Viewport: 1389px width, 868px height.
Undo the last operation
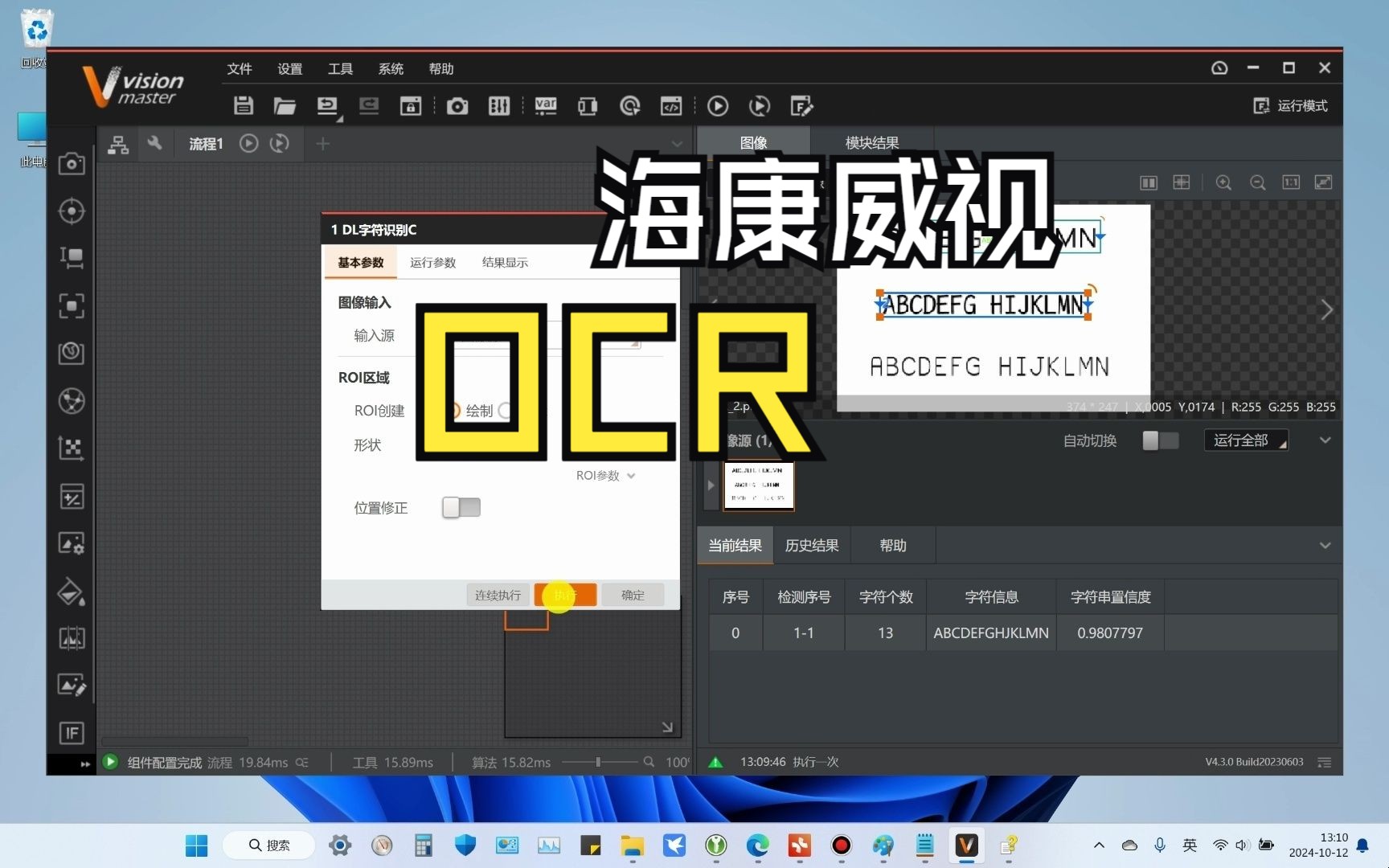[x=328, y=106]
